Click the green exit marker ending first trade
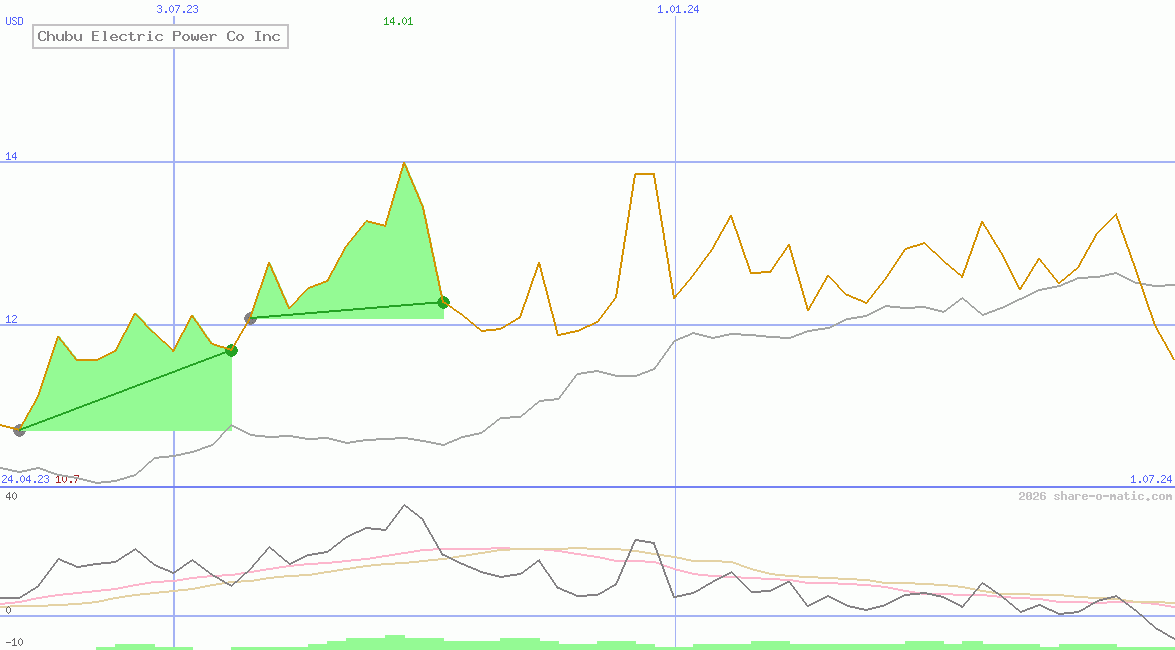Image resolution: width=1175 pixels, height=650 pixels. (x=231, y=350)
